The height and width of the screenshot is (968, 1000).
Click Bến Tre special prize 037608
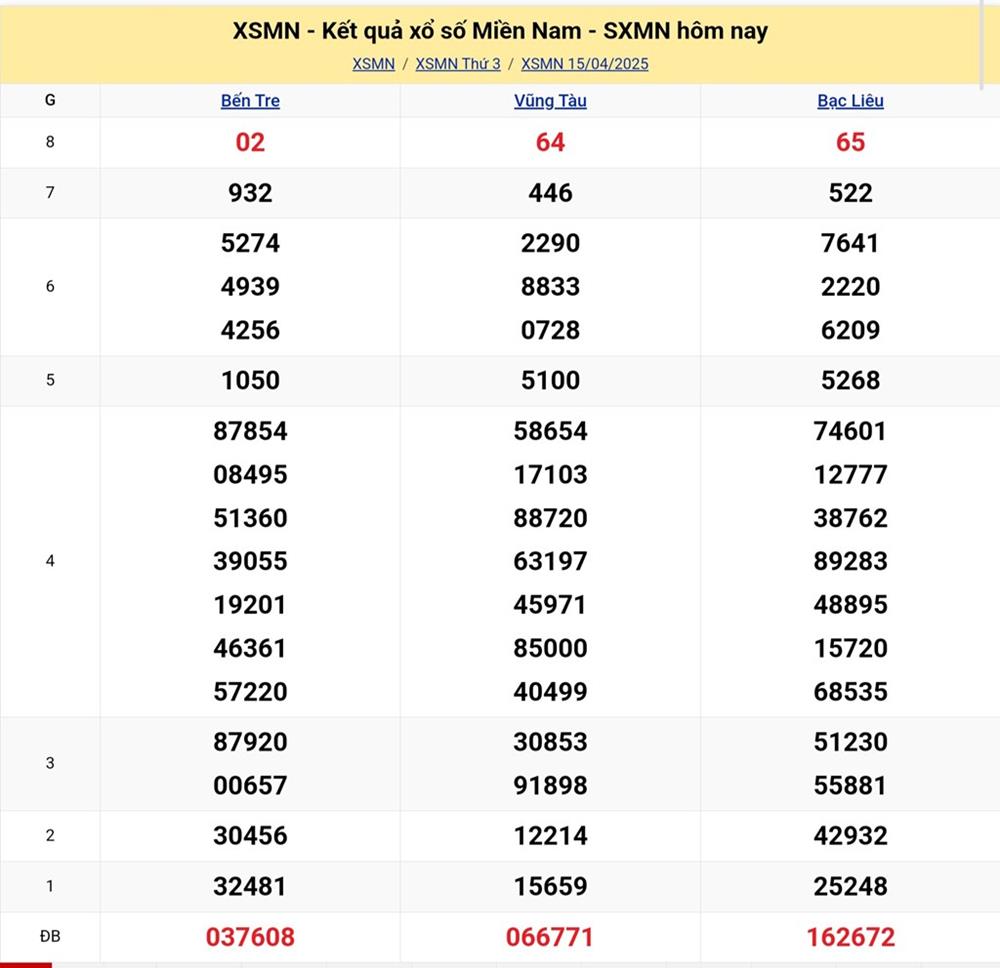[250, 937]
